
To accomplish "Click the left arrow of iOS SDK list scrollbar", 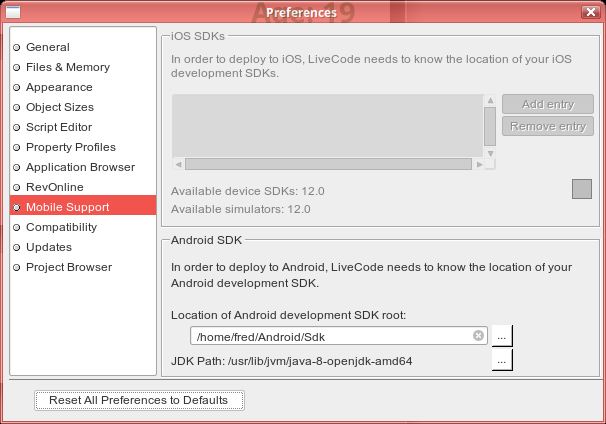I will pos(179,164).
